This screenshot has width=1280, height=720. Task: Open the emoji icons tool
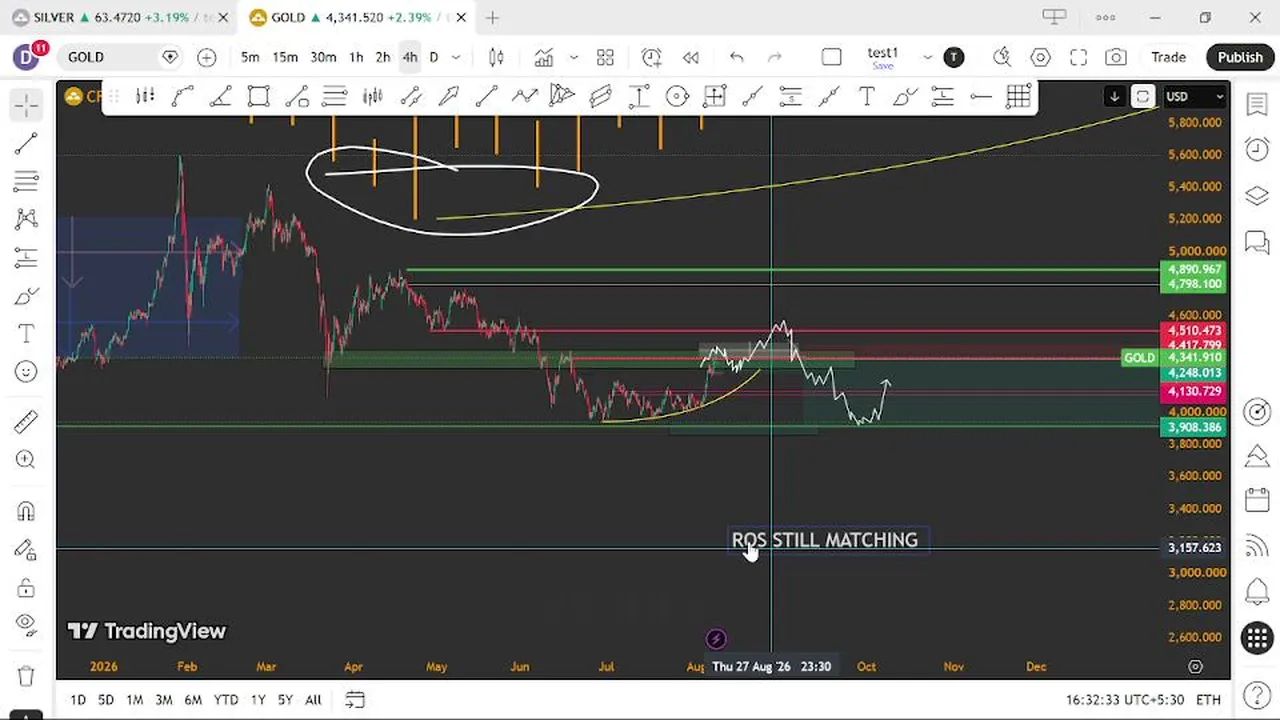pos(26,372)
